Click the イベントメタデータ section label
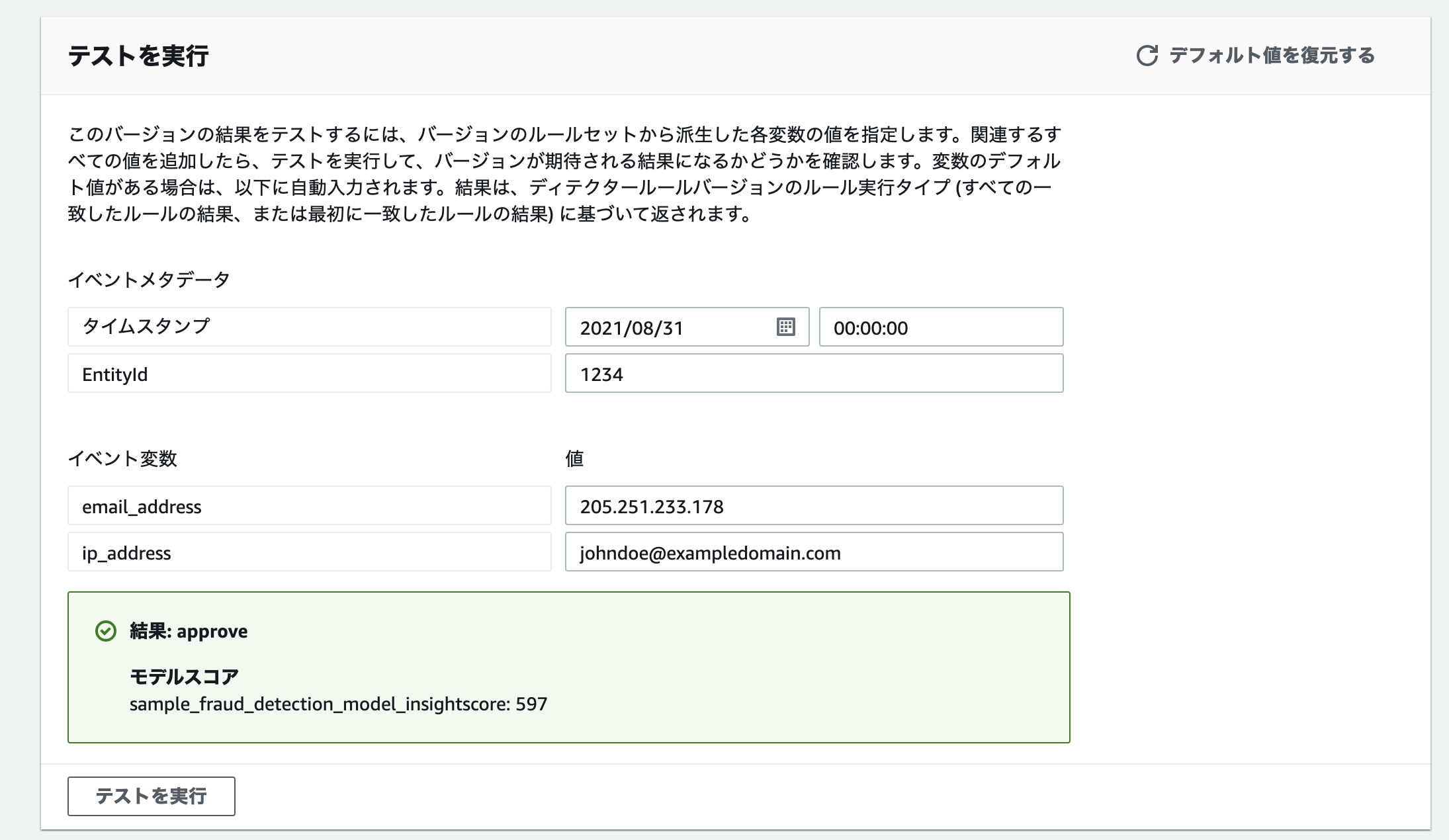This screenshot has height=840, width=1449. [149, 280]
